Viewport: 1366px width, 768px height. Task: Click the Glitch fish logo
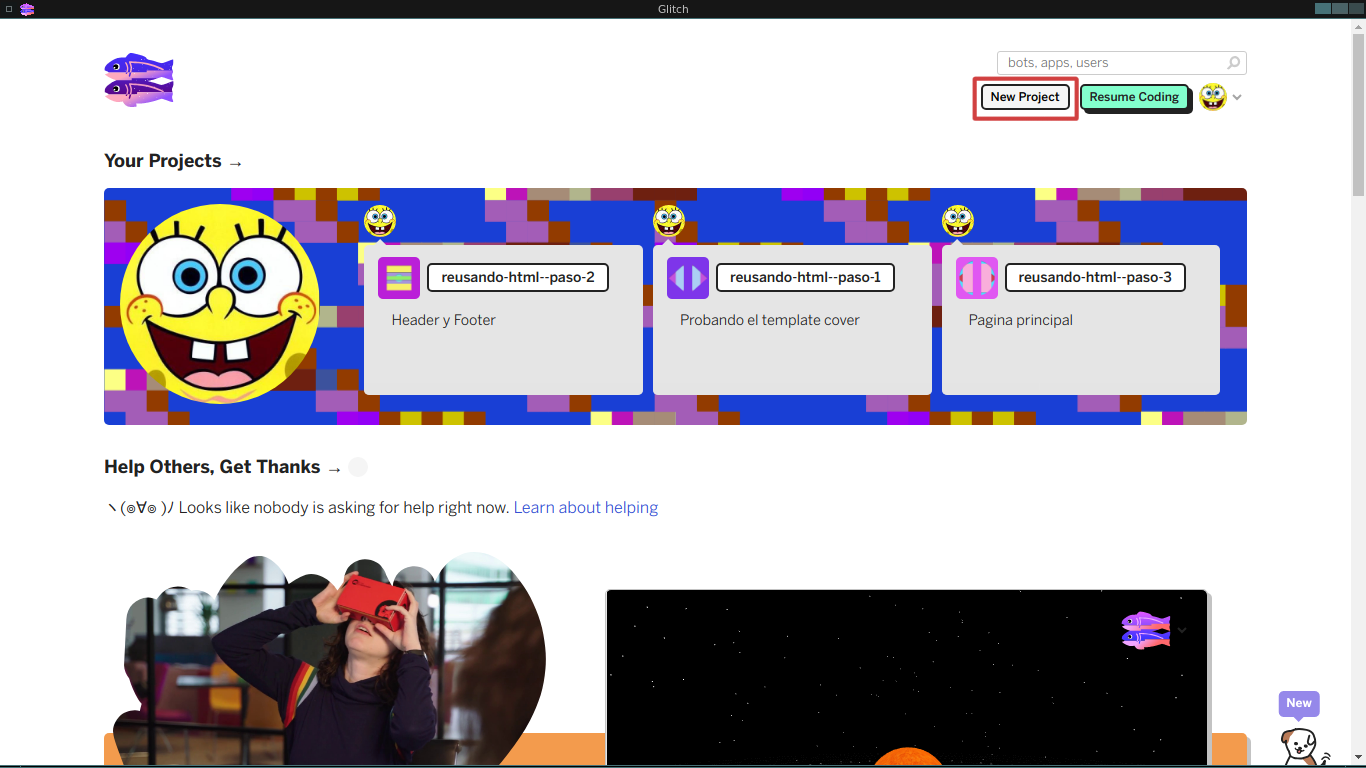139,79
